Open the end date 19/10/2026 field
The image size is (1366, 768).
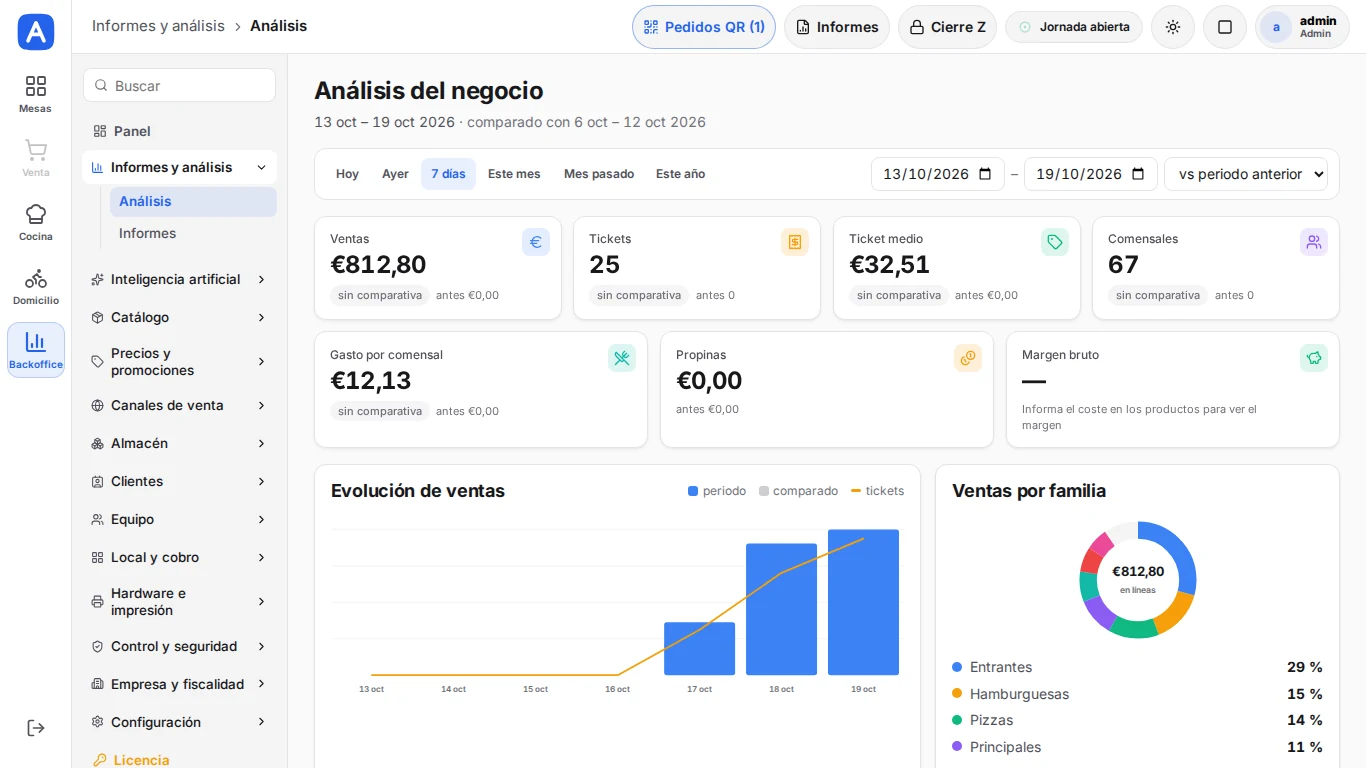click(1091, 174)
